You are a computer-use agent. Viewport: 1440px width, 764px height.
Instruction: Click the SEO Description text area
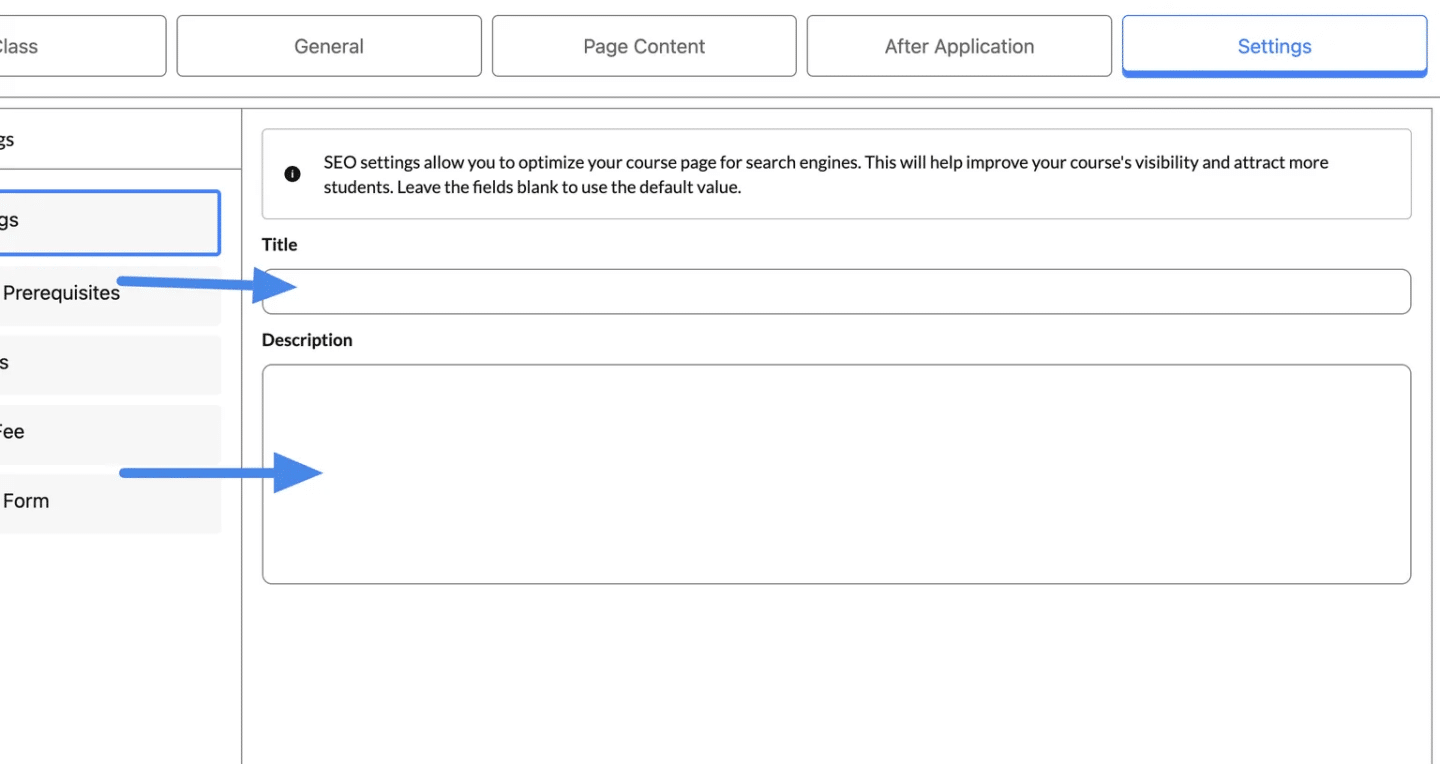point(836,474)
